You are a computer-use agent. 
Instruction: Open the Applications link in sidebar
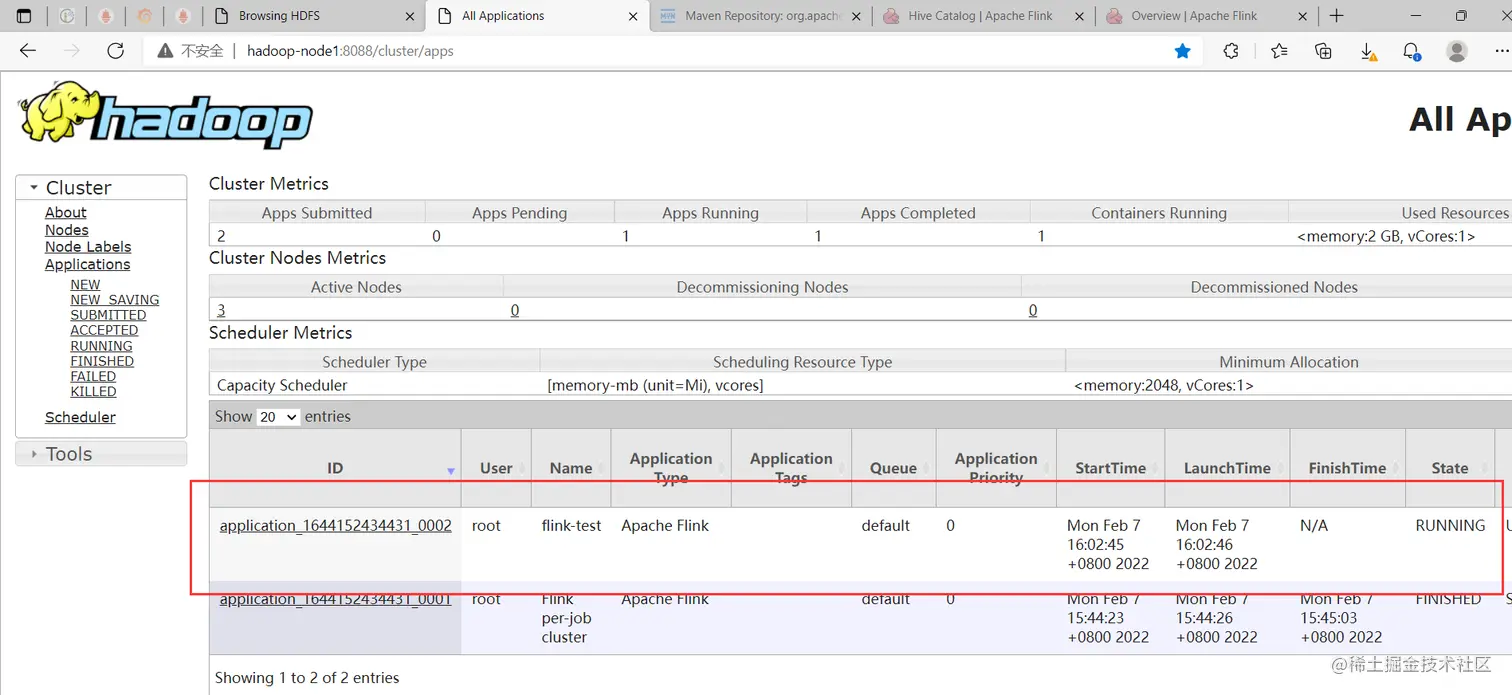[x=87, y=264]
